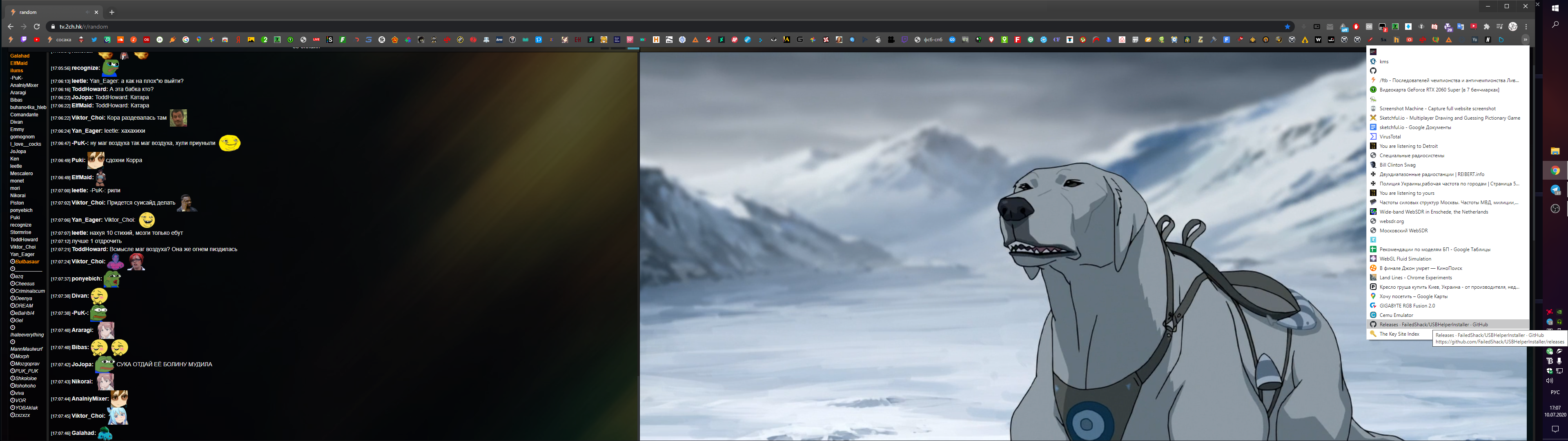Open the media control playlist icon
1568x441 pixels.
[x=1500, y=27]
